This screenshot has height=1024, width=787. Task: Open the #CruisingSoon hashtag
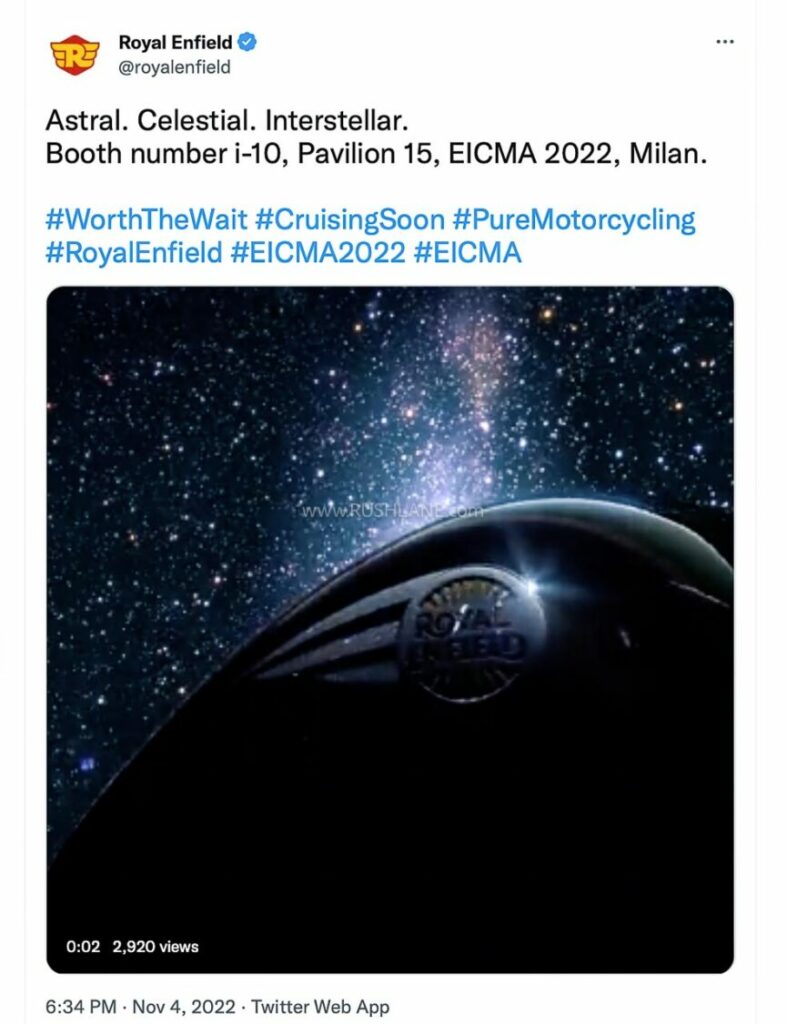coord(349,219)
